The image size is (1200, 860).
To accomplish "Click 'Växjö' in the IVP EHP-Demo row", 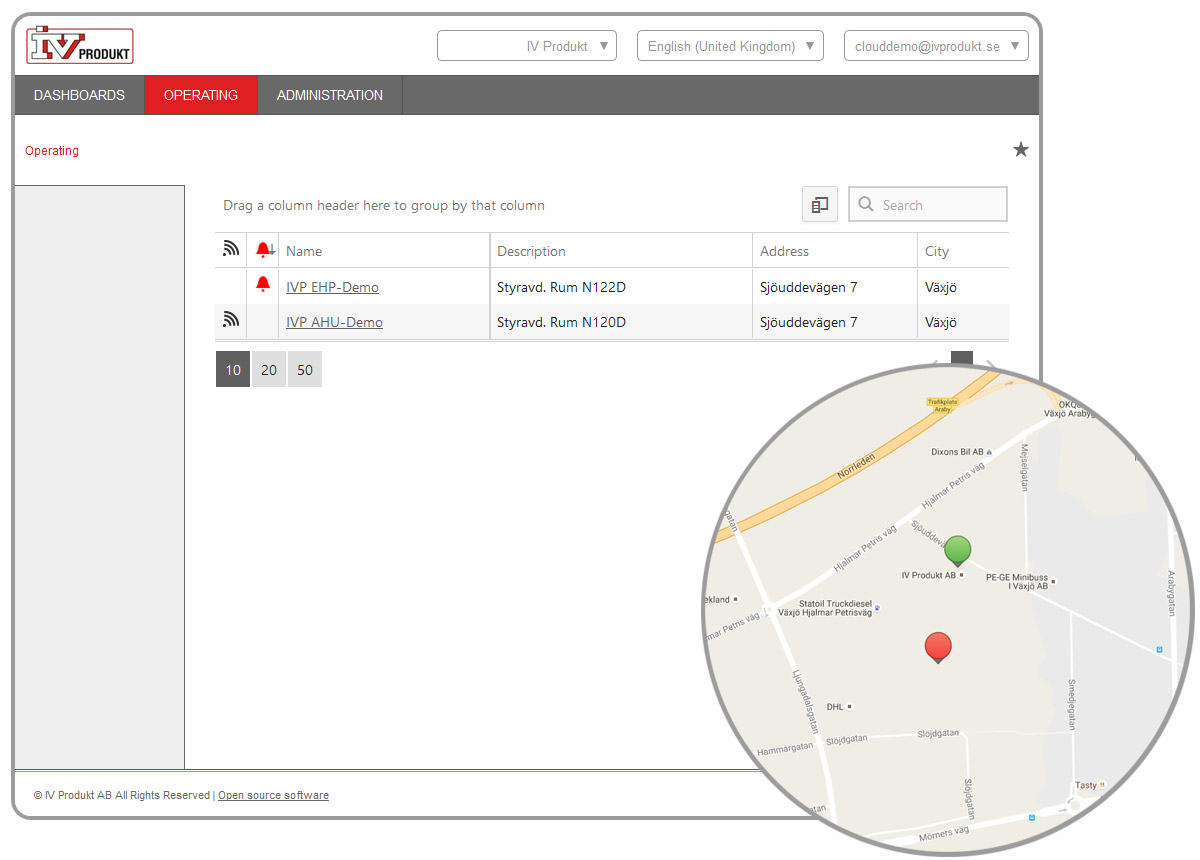I will point(941,287).
